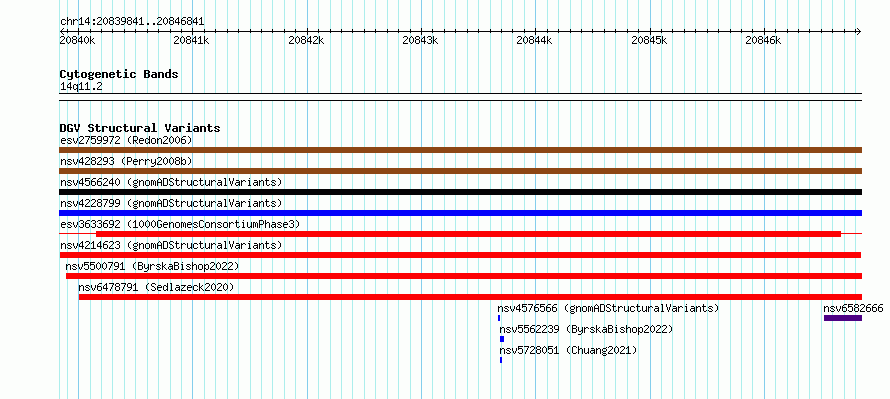The height and width of the screenshot is (399, 890).
Task: Click the DGV Structural Variants track title
Action: pos(140,128)
